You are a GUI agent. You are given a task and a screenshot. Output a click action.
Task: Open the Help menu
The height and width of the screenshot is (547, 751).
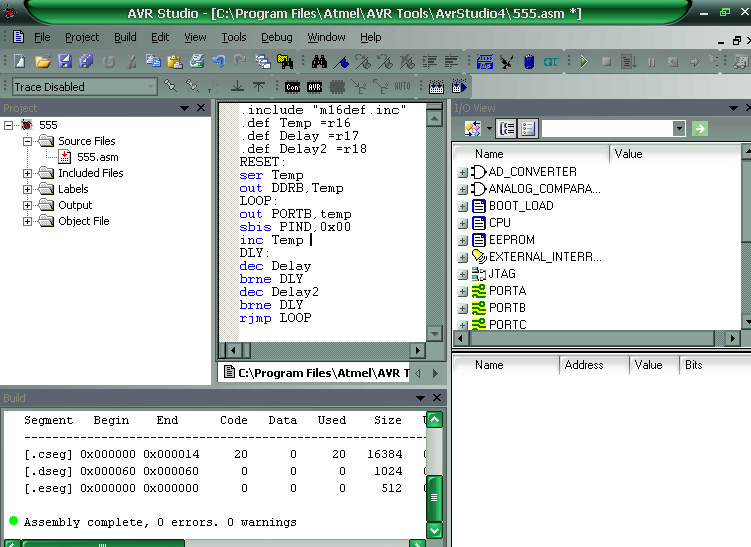click(x=371, y=37)
